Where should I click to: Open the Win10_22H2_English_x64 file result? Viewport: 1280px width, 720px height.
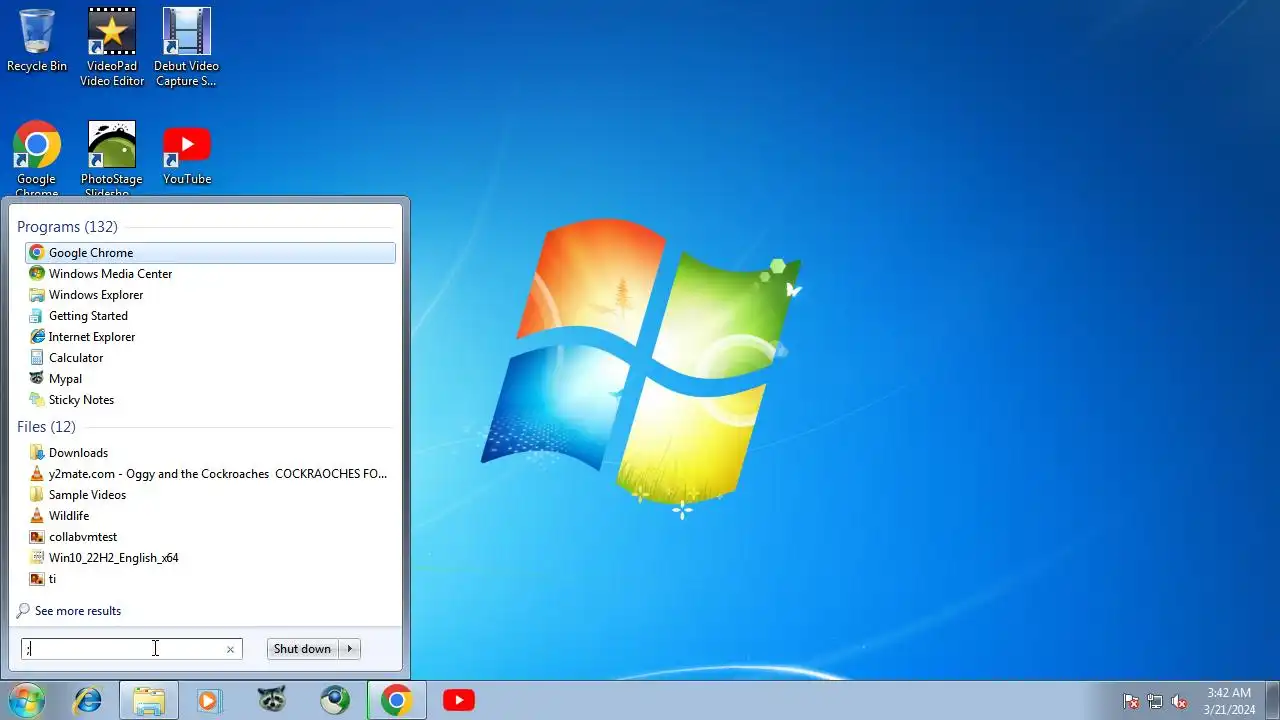(210, 558)
